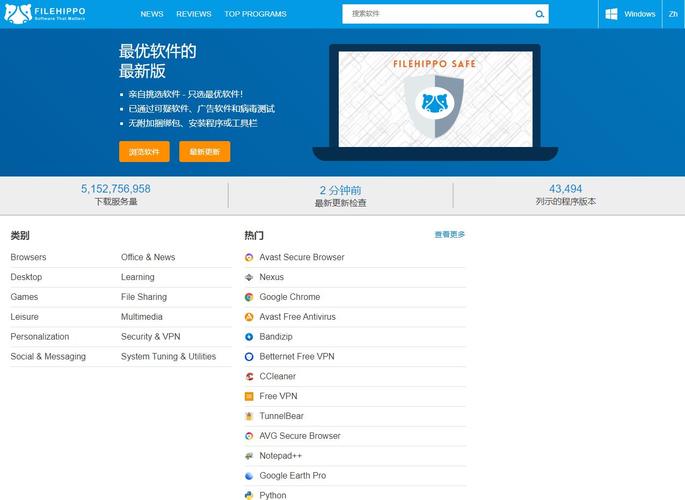Click the FileHippo logo
Image resolution: width=685 pixels, height=500 pixels.
click(x=45, y=14)
